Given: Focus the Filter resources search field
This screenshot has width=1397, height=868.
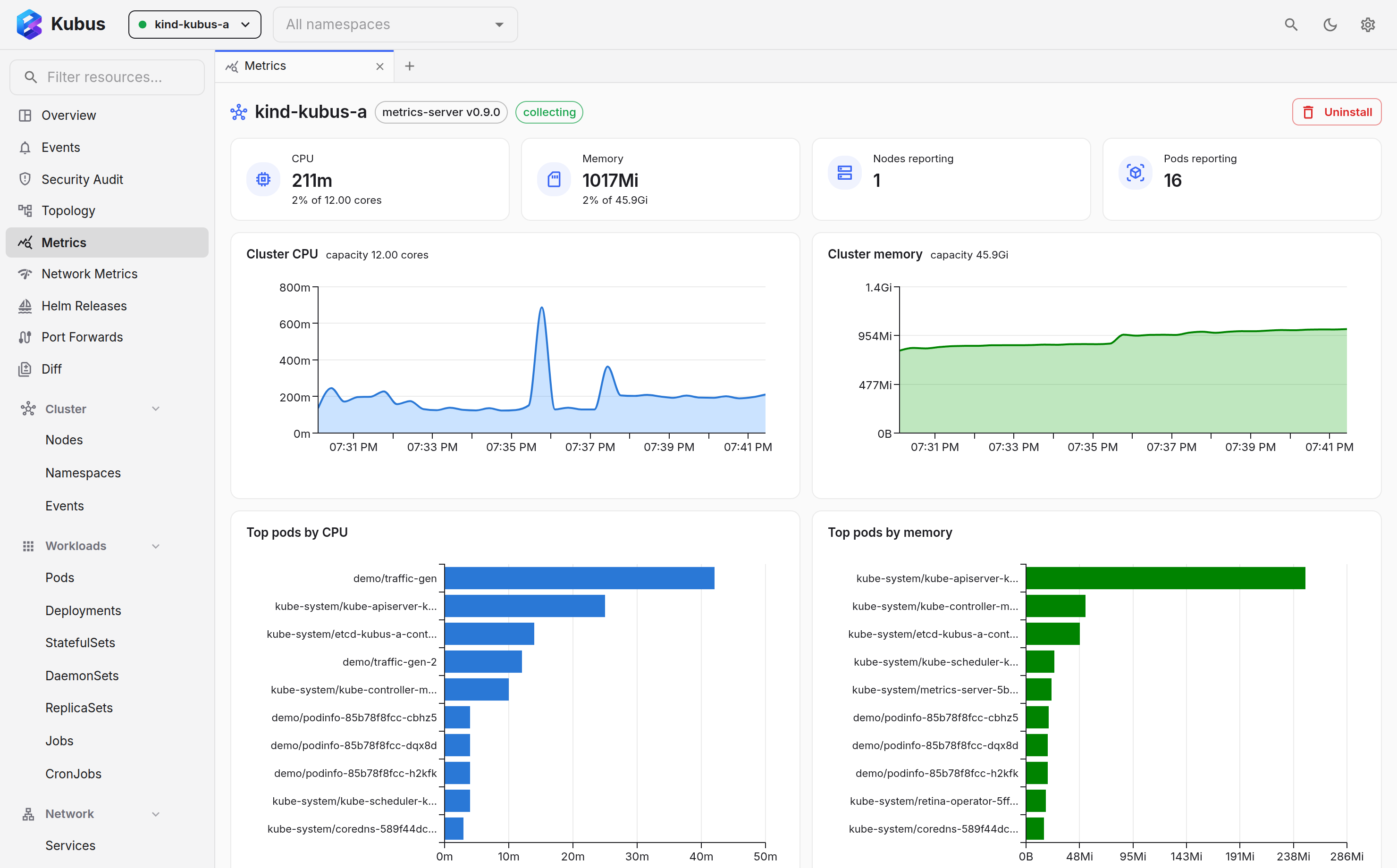Looking at the screenshot, I should (107, 77).
